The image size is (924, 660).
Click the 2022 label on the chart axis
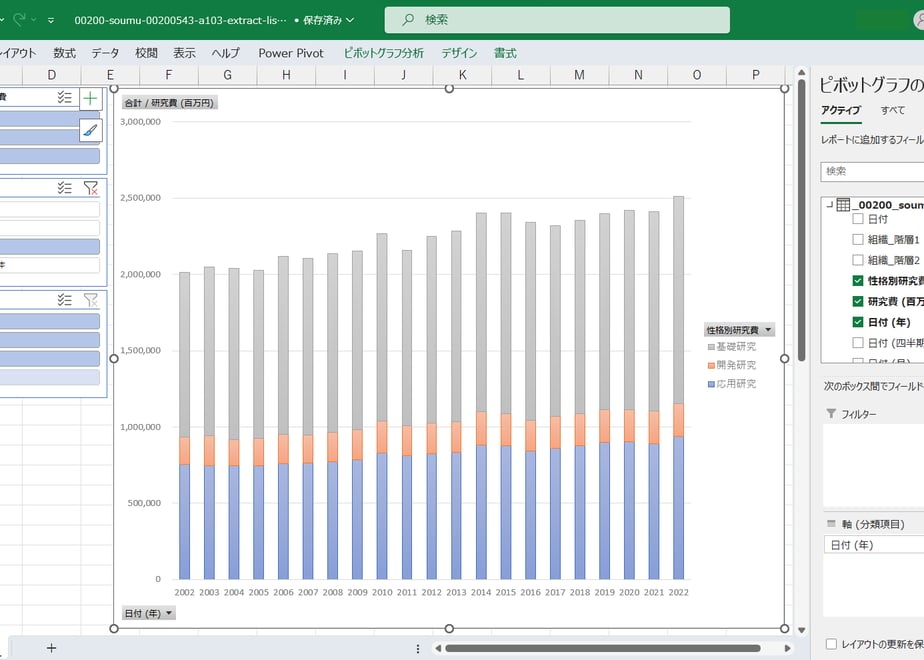click(678, 592)
